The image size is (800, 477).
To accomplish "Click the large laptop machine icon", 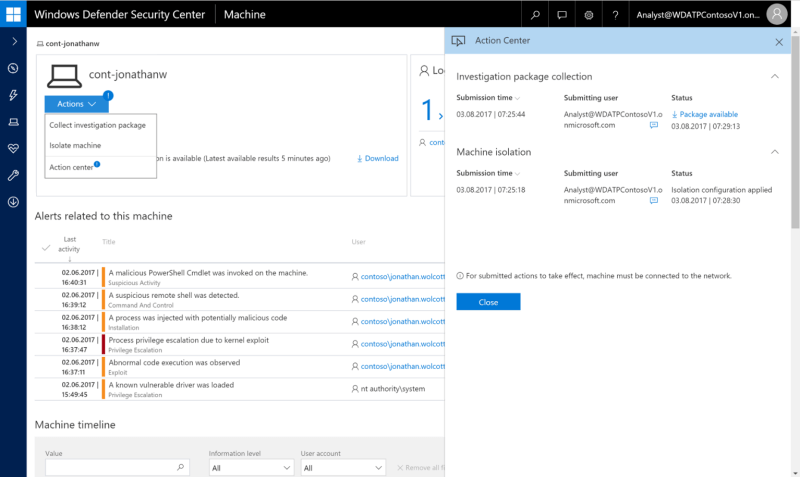I will [x=64, y=76].
